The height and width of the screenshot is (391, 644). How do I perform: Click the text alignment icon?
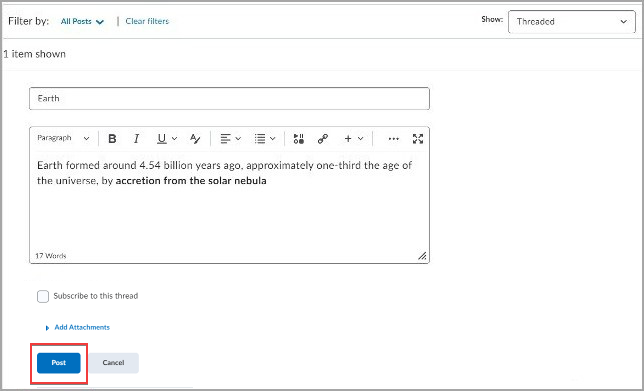[225, 139]
